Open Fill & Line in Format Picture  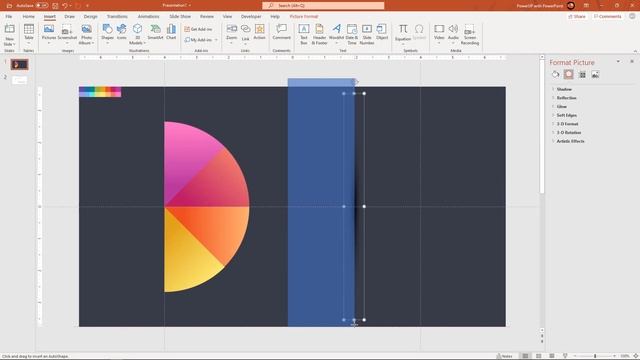click(x=556, y=74)
